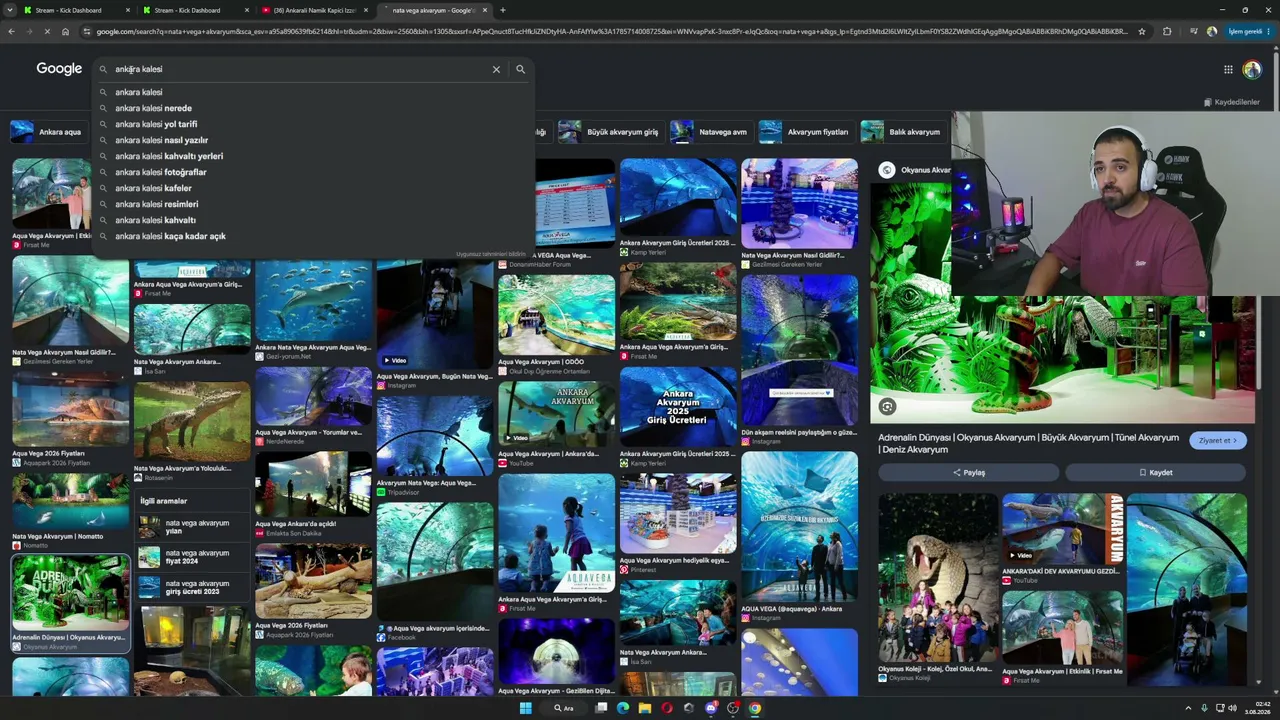Screen dimensions: 1280x720
Task: Open the Aqua Vega Akvaryum | GÖÖO image
Action: (x=556, y=315)
